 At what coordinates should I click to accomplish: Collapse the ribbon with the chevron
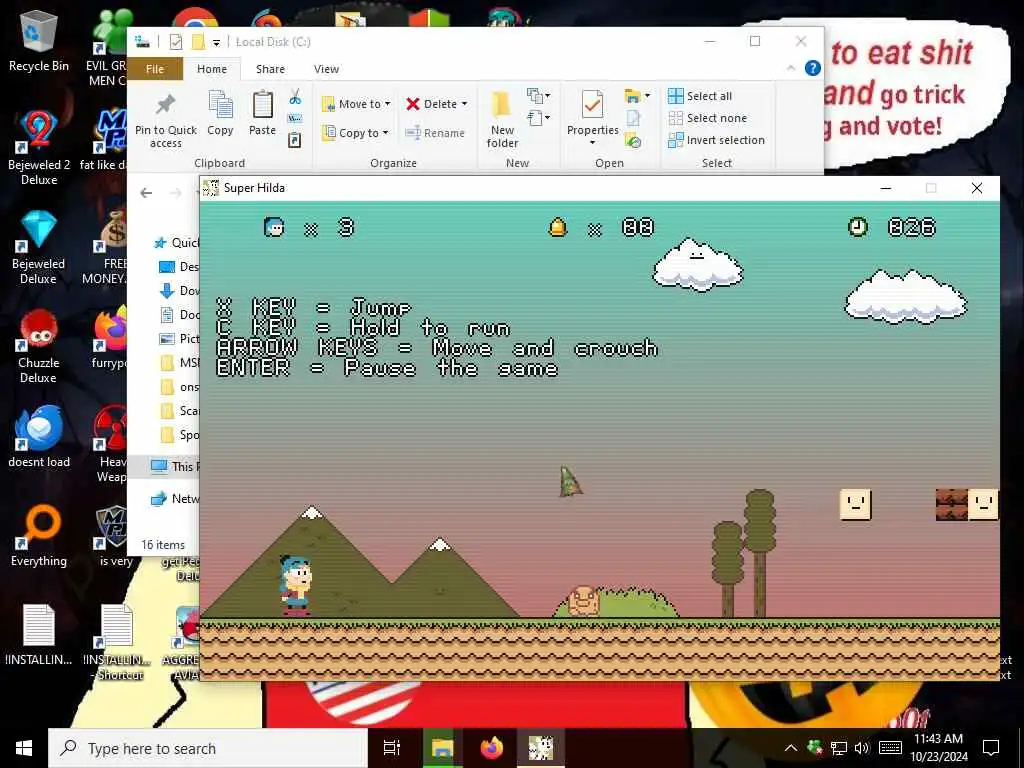tap(791, 68)
